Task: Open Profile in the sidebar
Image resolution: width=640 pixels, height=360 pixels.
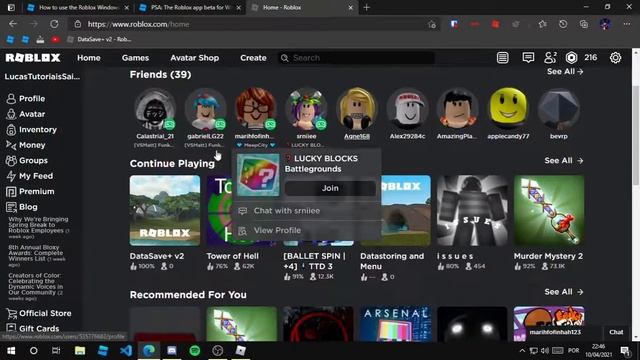Action: [26, 99]
